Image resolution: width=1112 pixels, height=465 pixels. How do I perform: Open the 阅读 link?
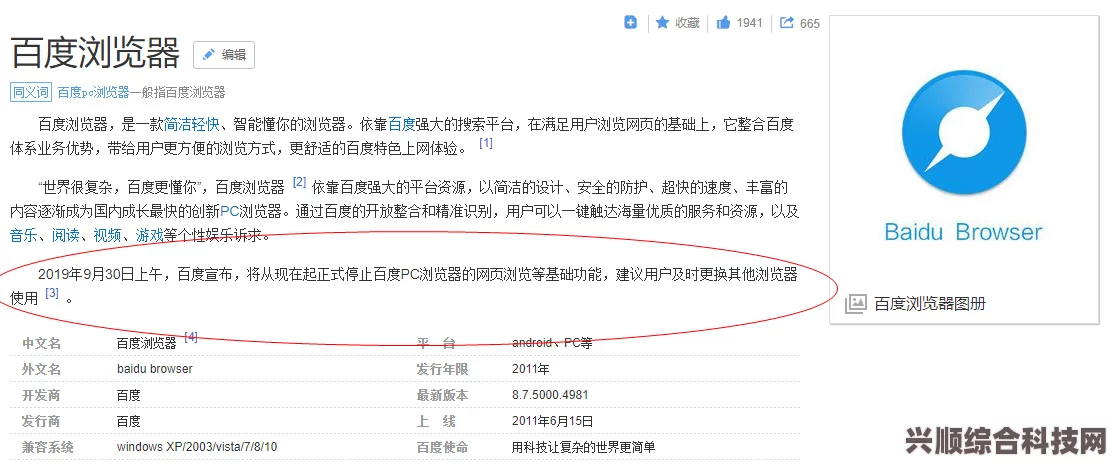point(65,235)
